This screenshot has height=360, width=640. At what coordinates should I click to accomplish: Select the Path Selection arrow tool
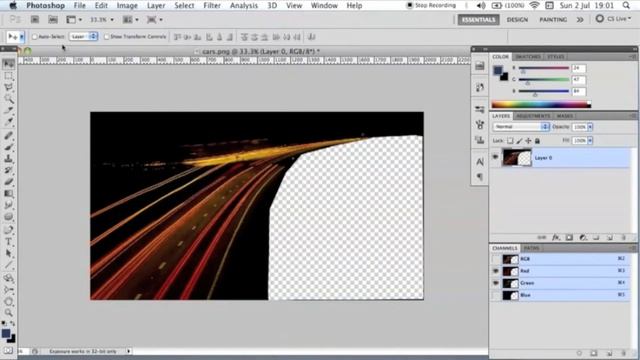(9, 253)
